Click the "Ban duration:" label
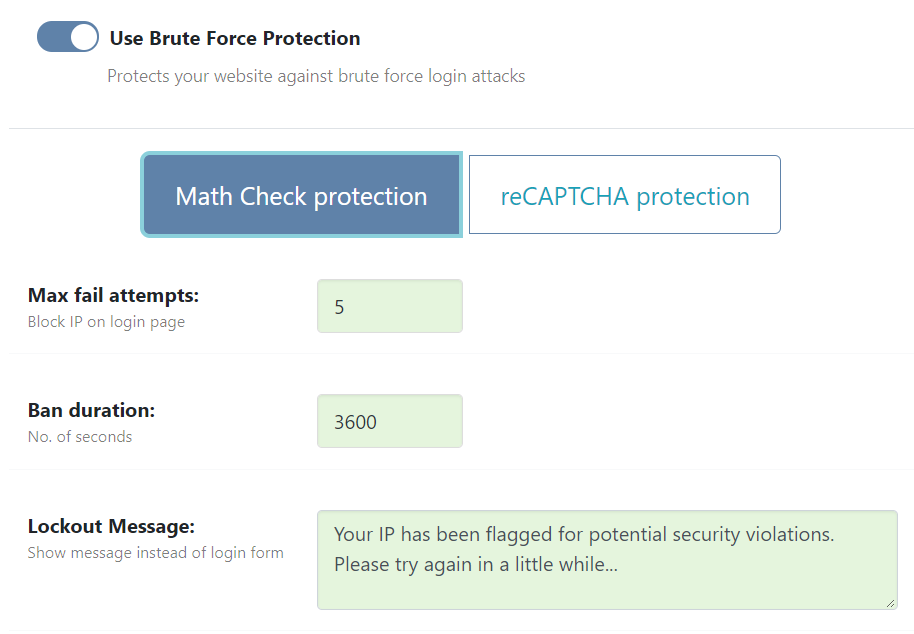Screen dimensions: 914x634 point(91,410)
